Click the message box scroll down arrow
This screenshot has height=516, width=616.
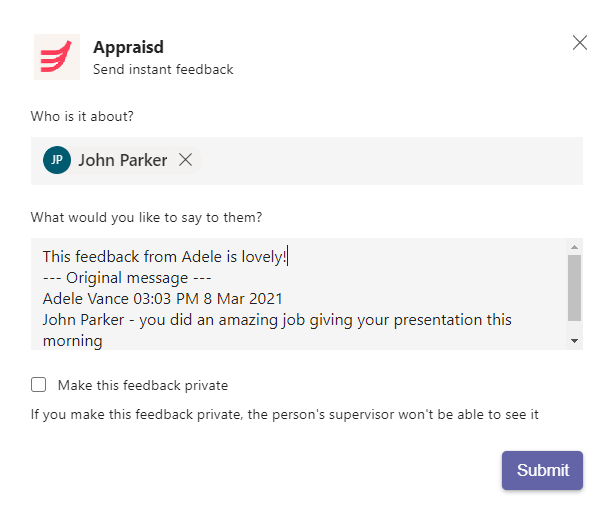574,341
